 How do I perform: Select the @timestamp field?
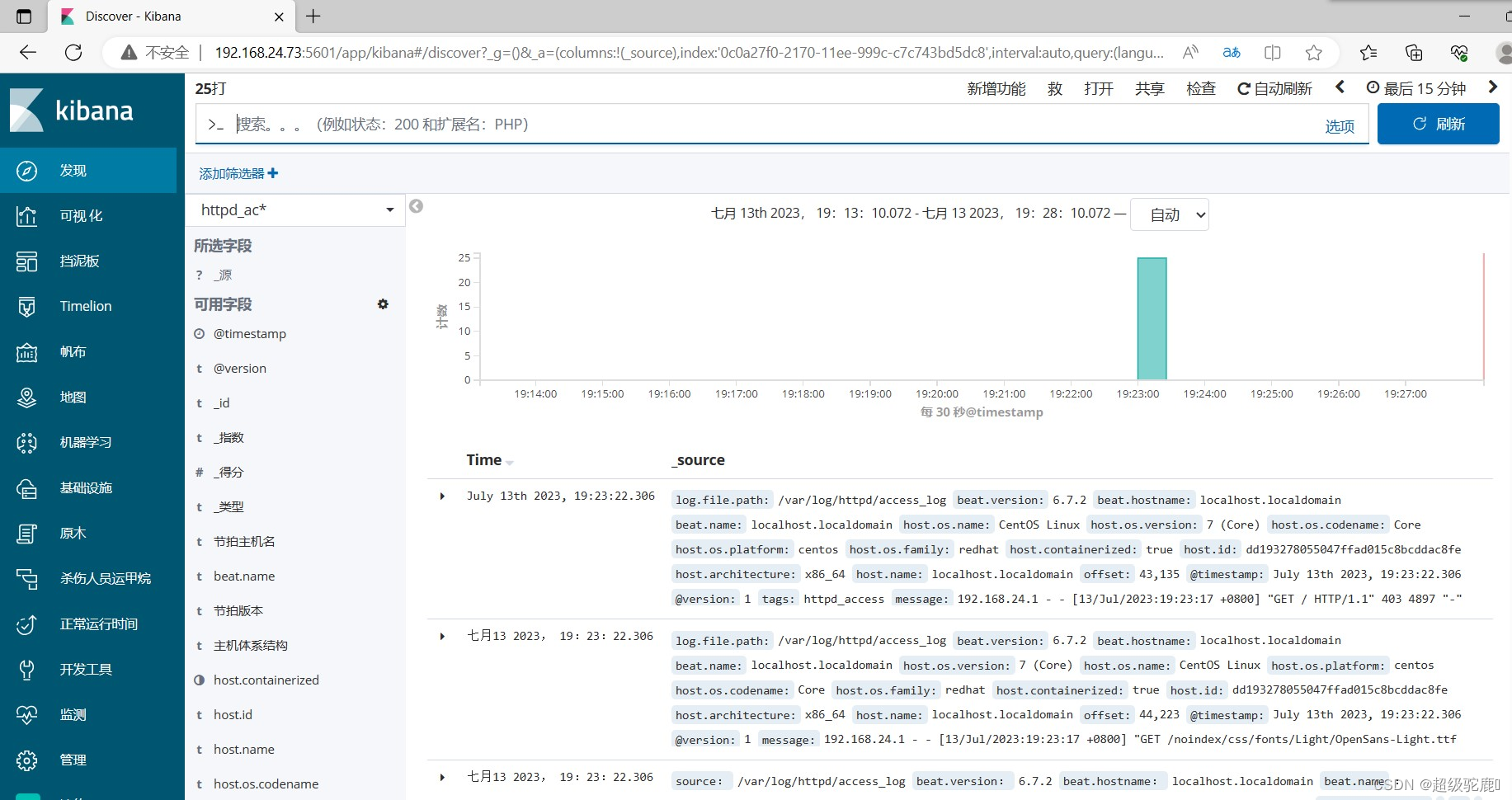(250, 334)
